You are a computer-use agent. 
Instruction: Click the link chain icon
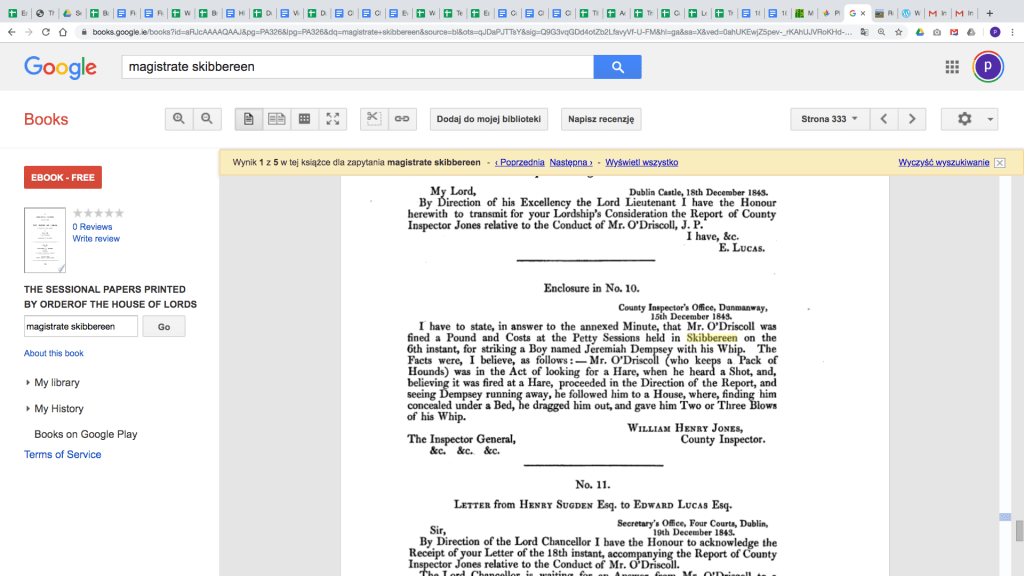[402, 119]
